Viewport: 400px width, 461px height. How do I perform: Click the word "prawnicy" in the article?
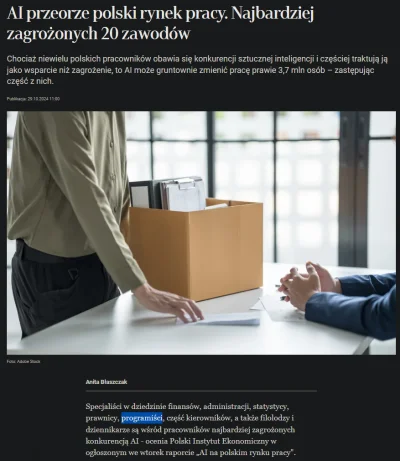click(102, 418)
